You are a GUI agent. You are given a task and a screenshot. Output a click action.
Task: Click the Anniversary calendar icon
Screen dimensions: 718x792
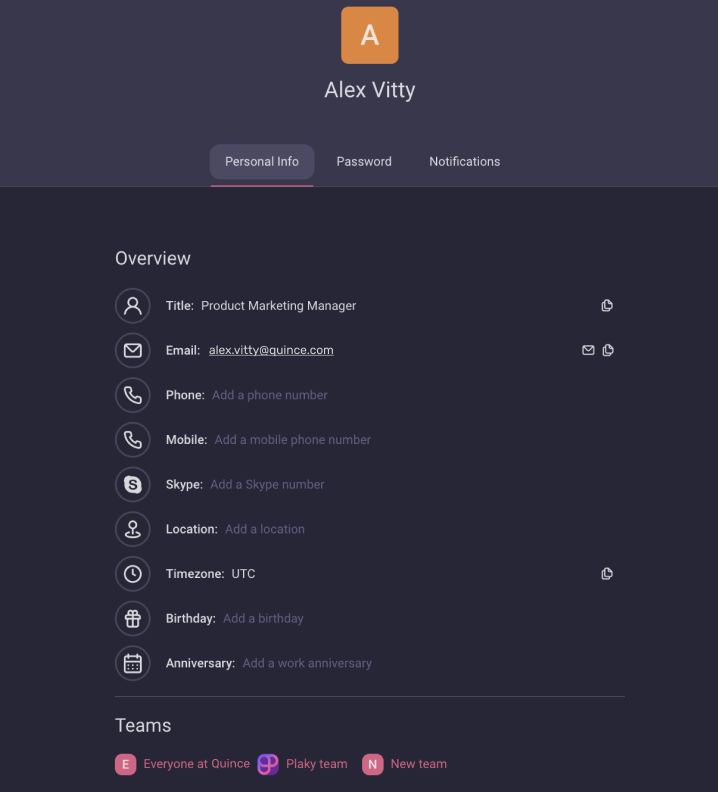point(133,663)
